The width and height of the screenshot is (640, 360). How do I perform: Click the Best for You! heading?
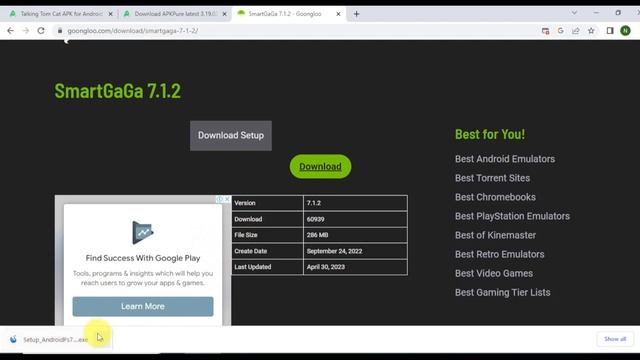[490, 134]
